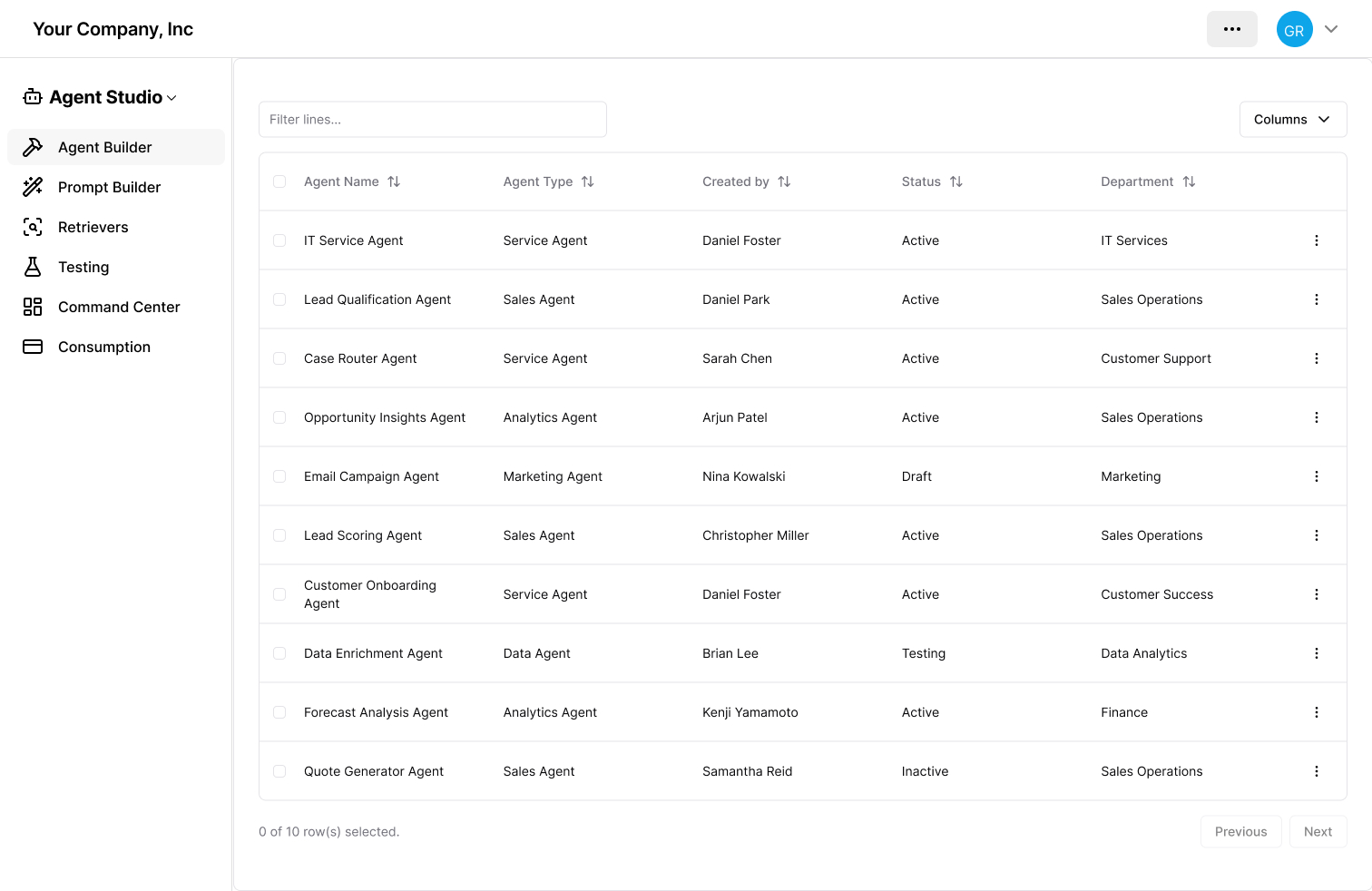Viewport: 1372px width, 891px height.
Task: Click the Consumption card icon
Action: [33, 347]
